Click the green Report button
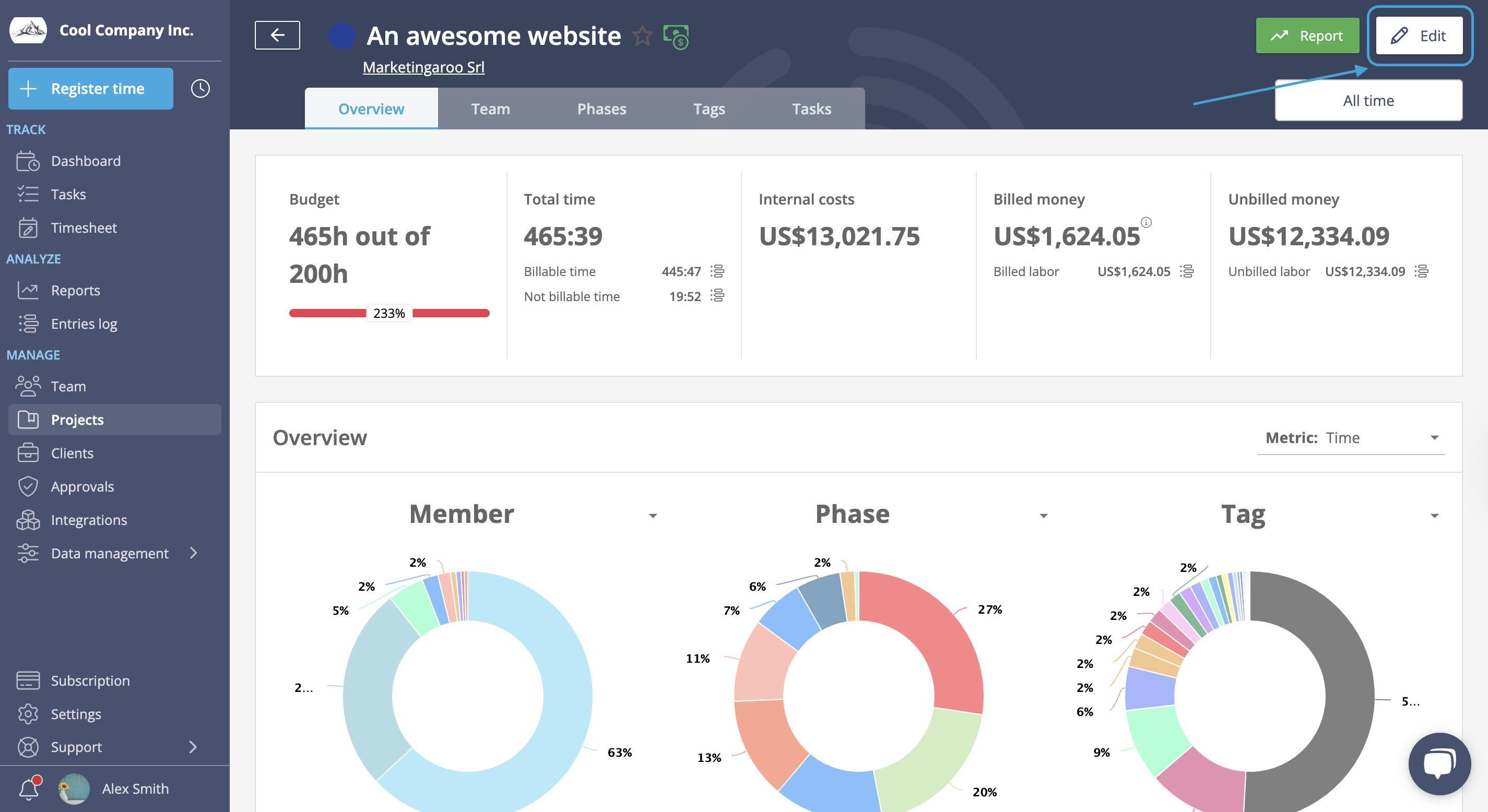Image resolution: width=1488 pixels, height=812 pixels. click(x=1307, y=36)
